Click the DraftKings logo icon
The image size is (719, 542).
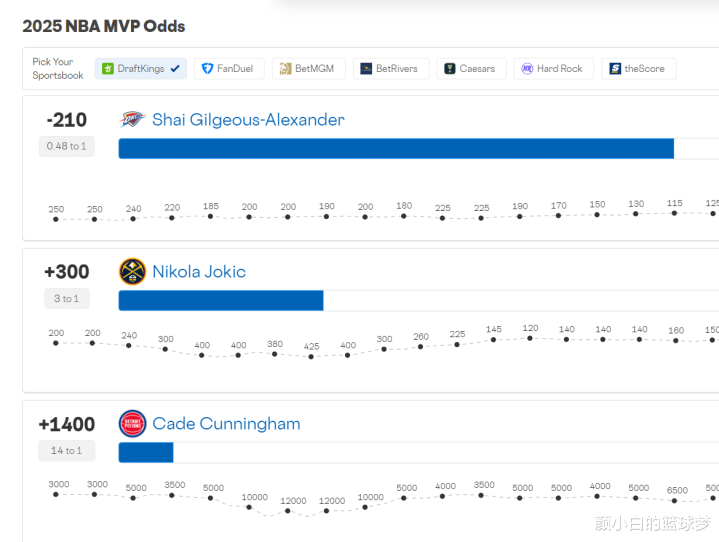click(108, 69)
